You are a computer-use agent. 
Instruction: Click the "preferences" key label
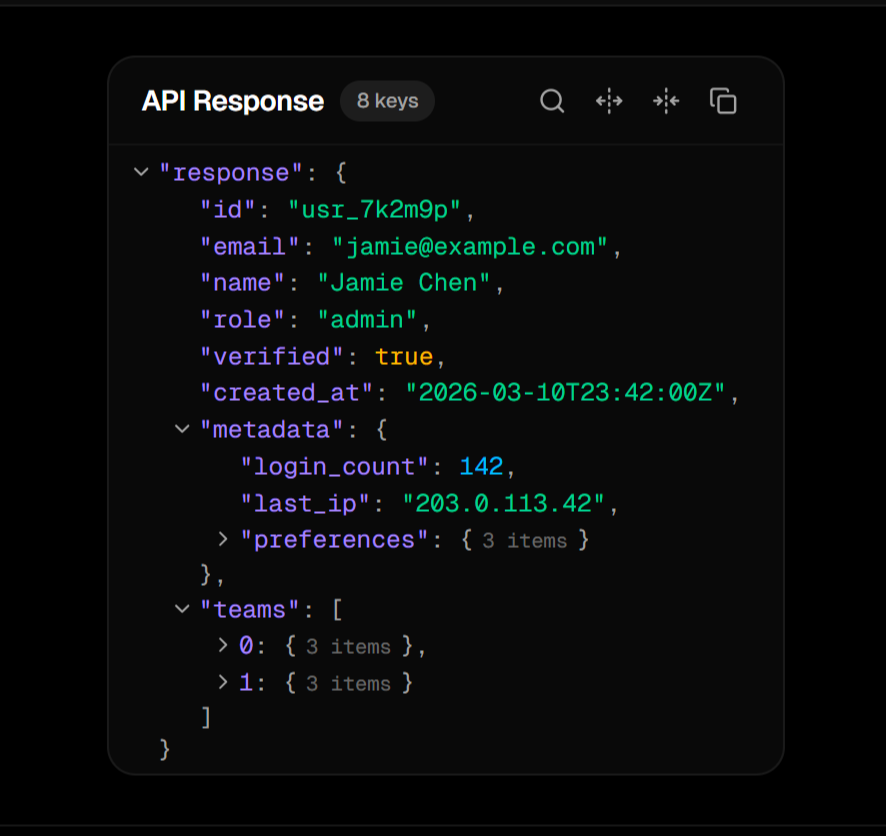click(x=335, y=540)
